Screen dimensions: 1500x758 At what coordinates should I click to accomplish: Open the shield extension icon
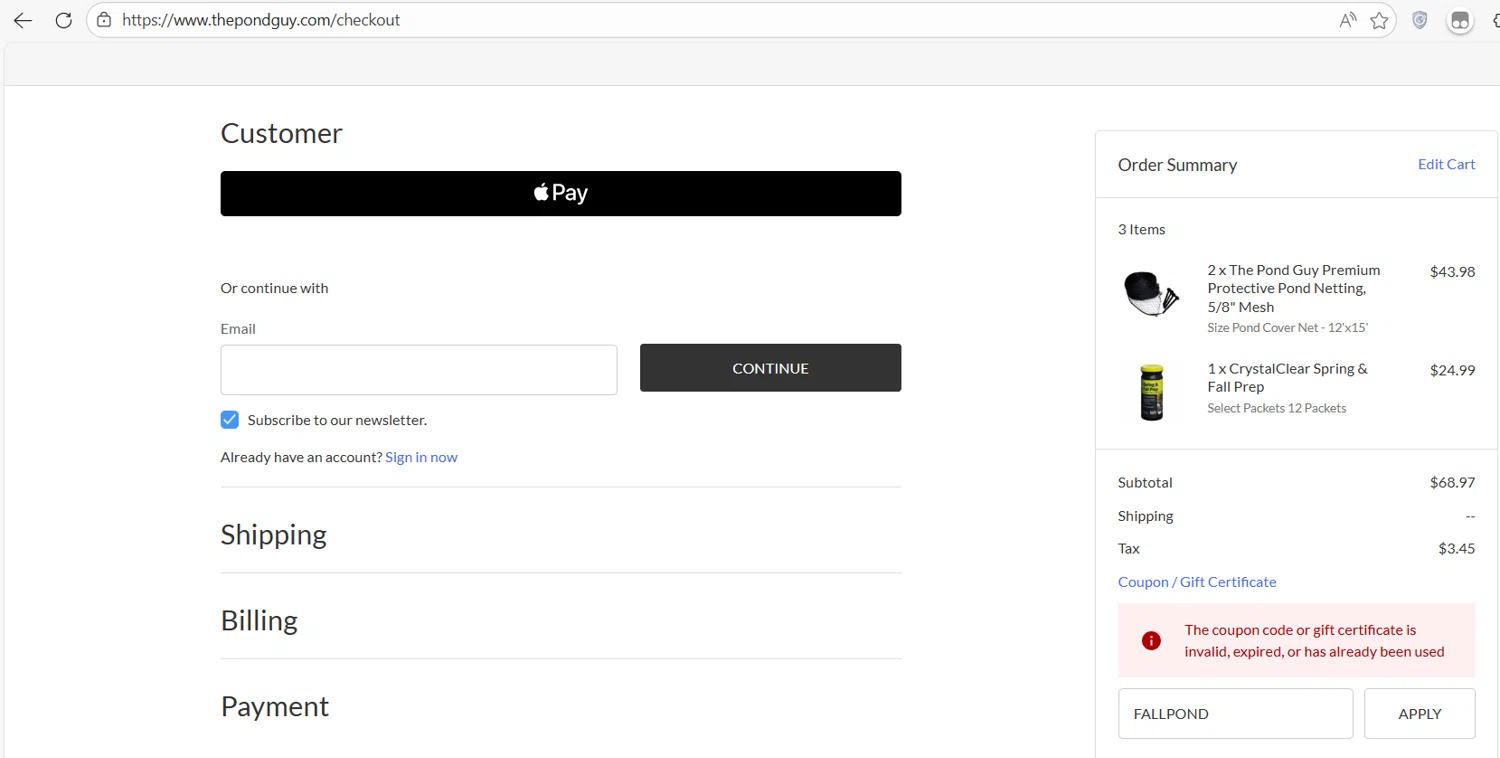1419,20
